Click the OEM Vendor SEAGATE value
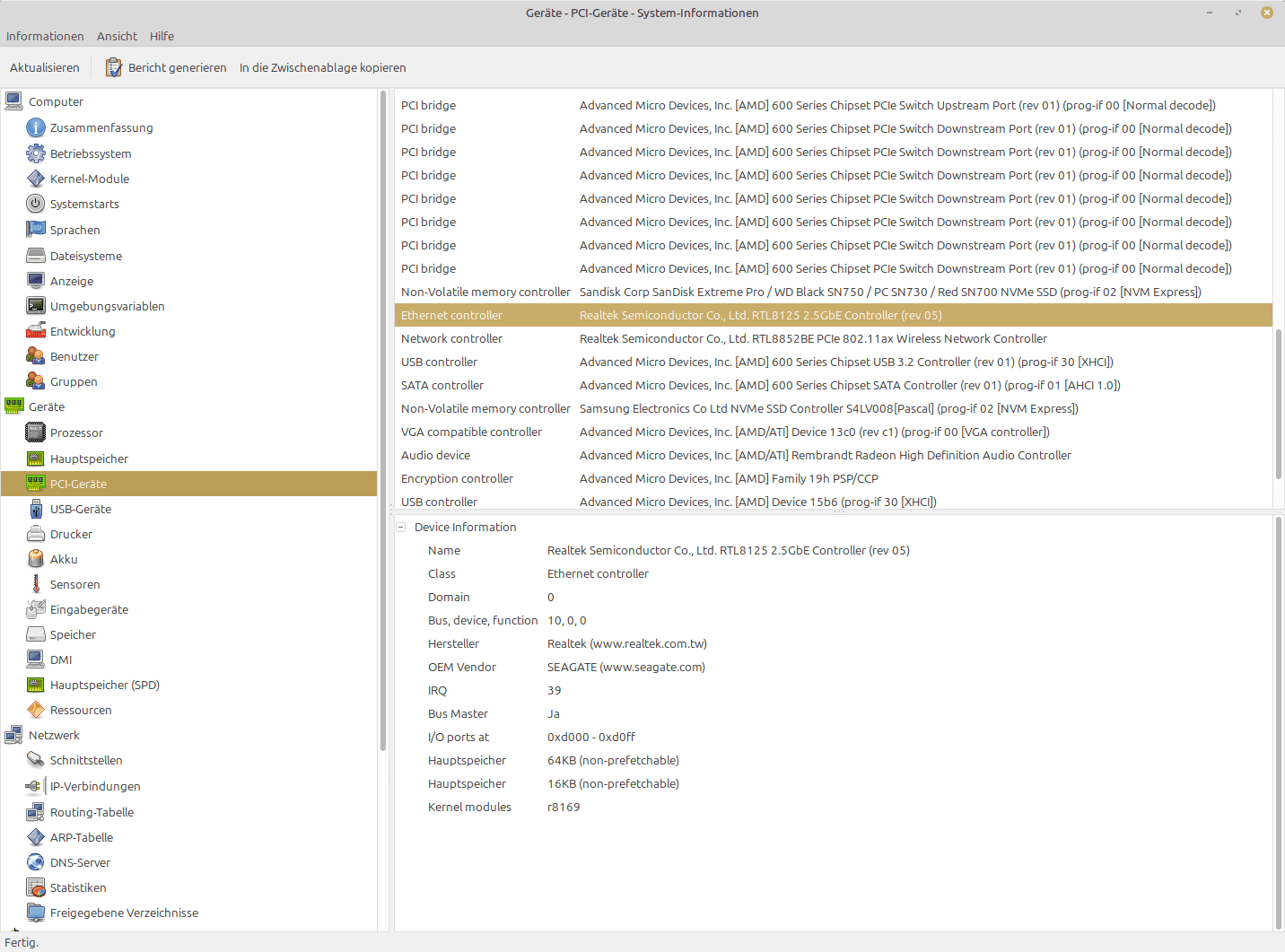Screen dimensions: 1285x952 click(x=626, y=667)
